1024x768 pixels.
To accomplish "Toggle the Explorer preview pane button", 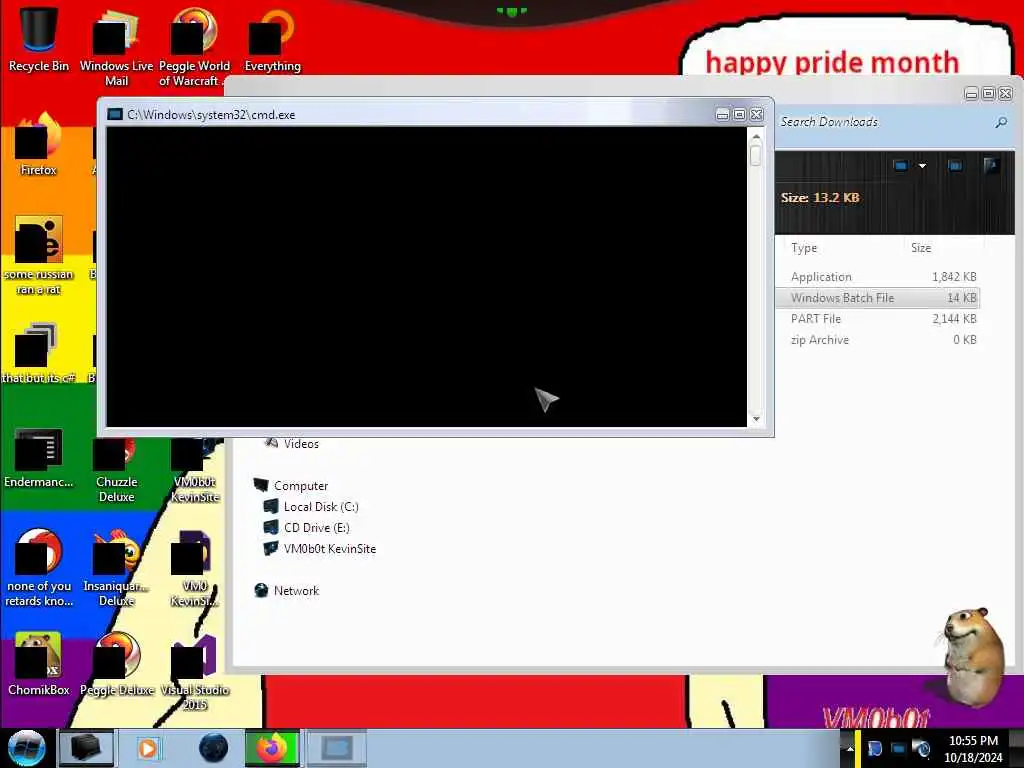I will pos(955,166).
